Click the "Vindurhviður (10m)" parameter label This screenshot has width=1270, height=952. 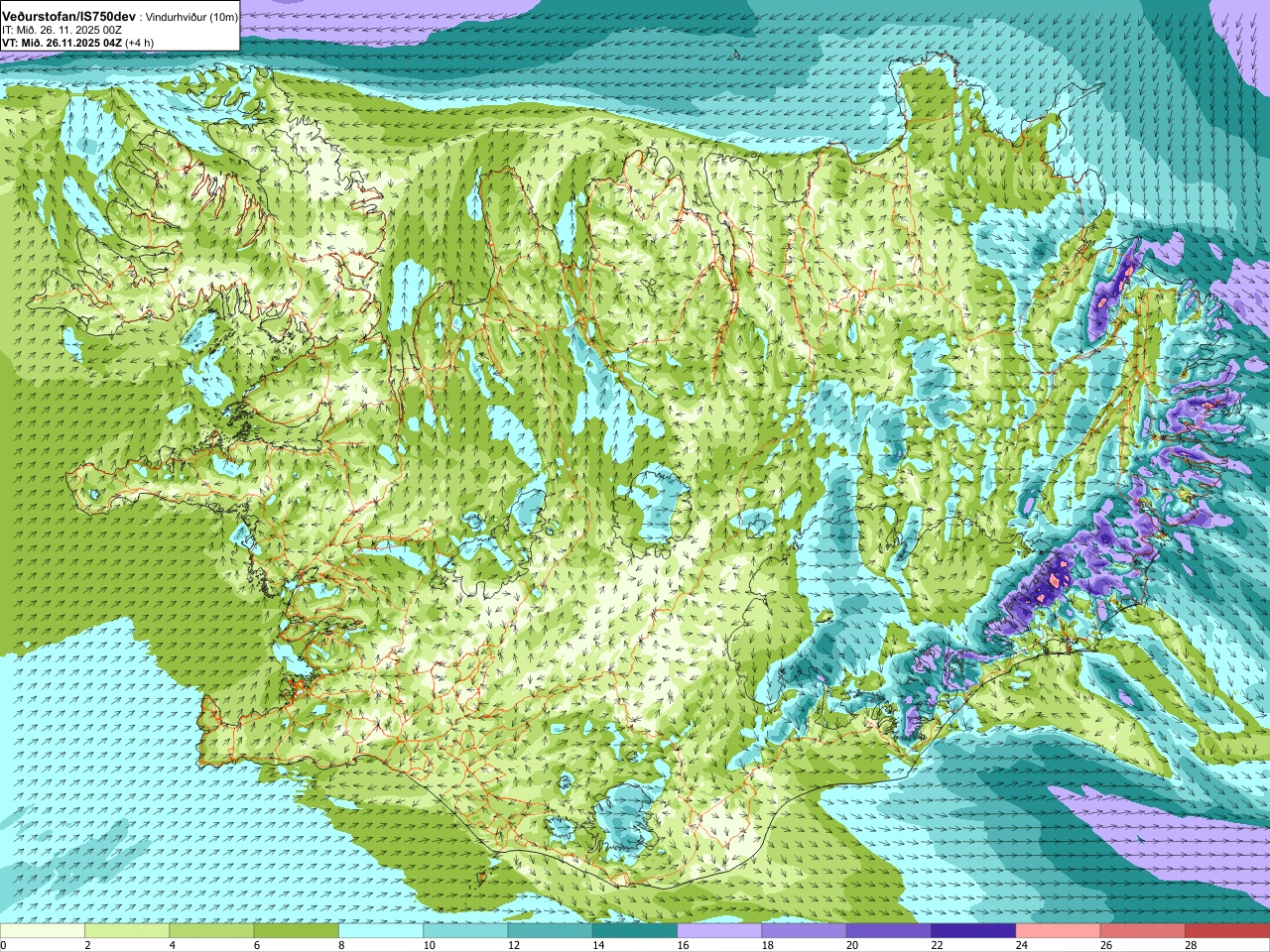[x=192, y=18]
